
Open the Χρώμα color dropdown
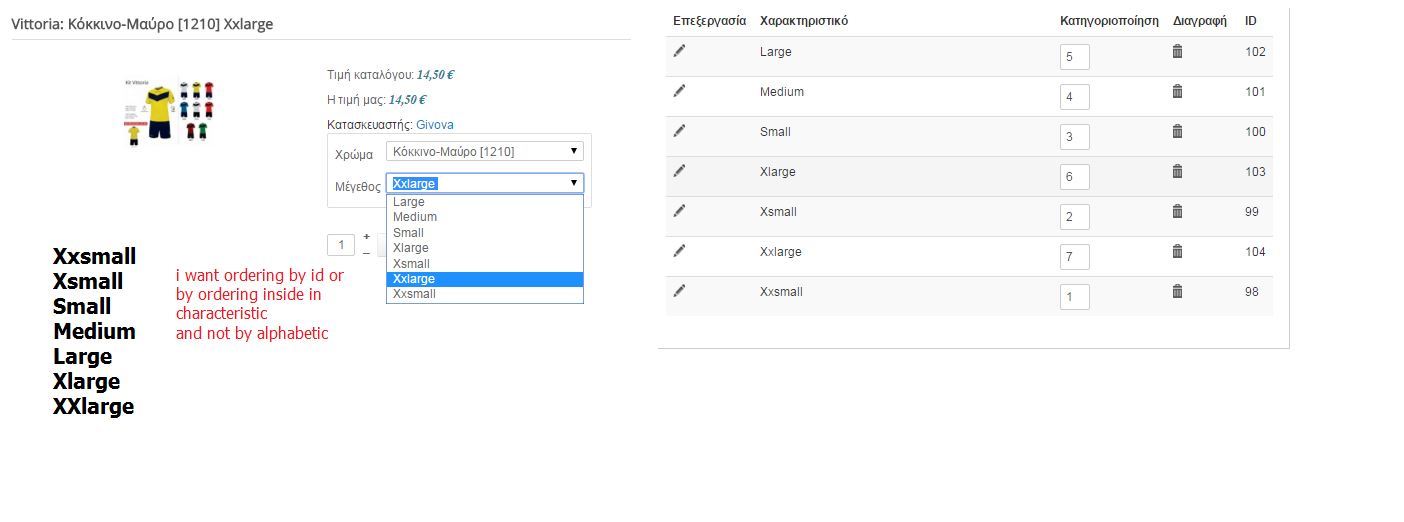pyautogui.click(x=484, y=151)
